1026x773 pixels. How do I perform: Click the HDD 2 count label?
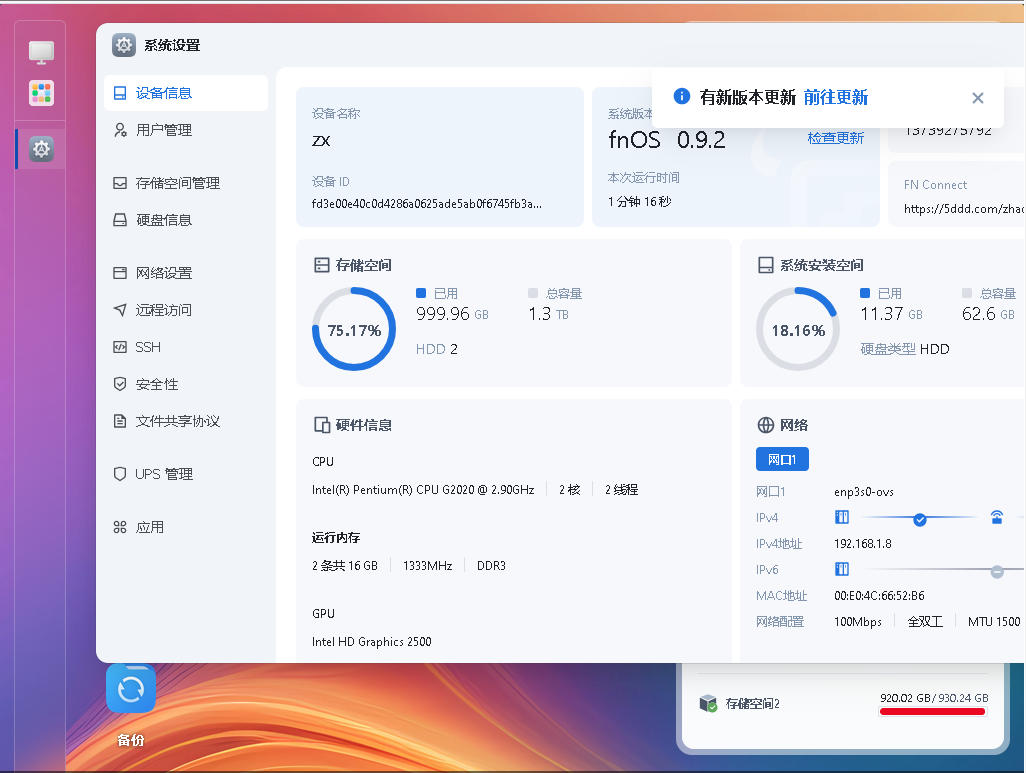click(x=436, y=349)
